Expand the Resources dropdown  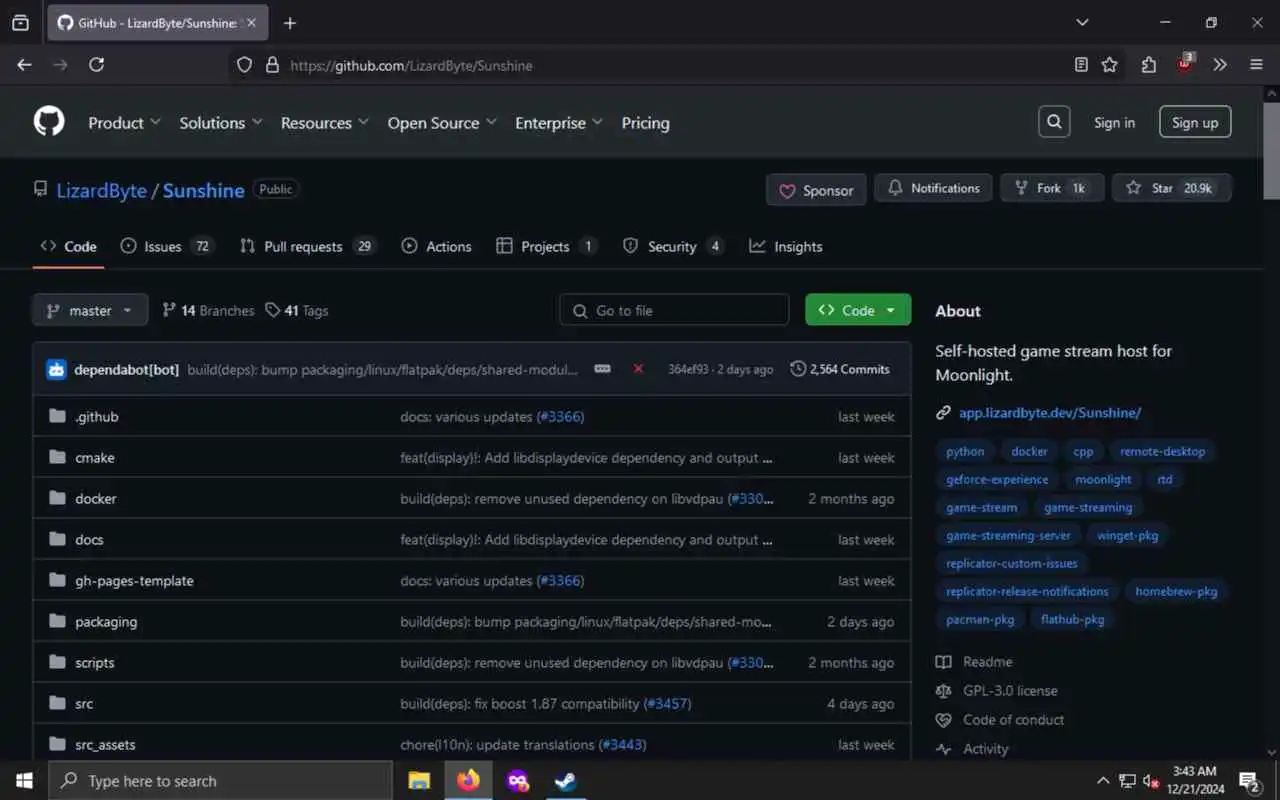[325, 123]
